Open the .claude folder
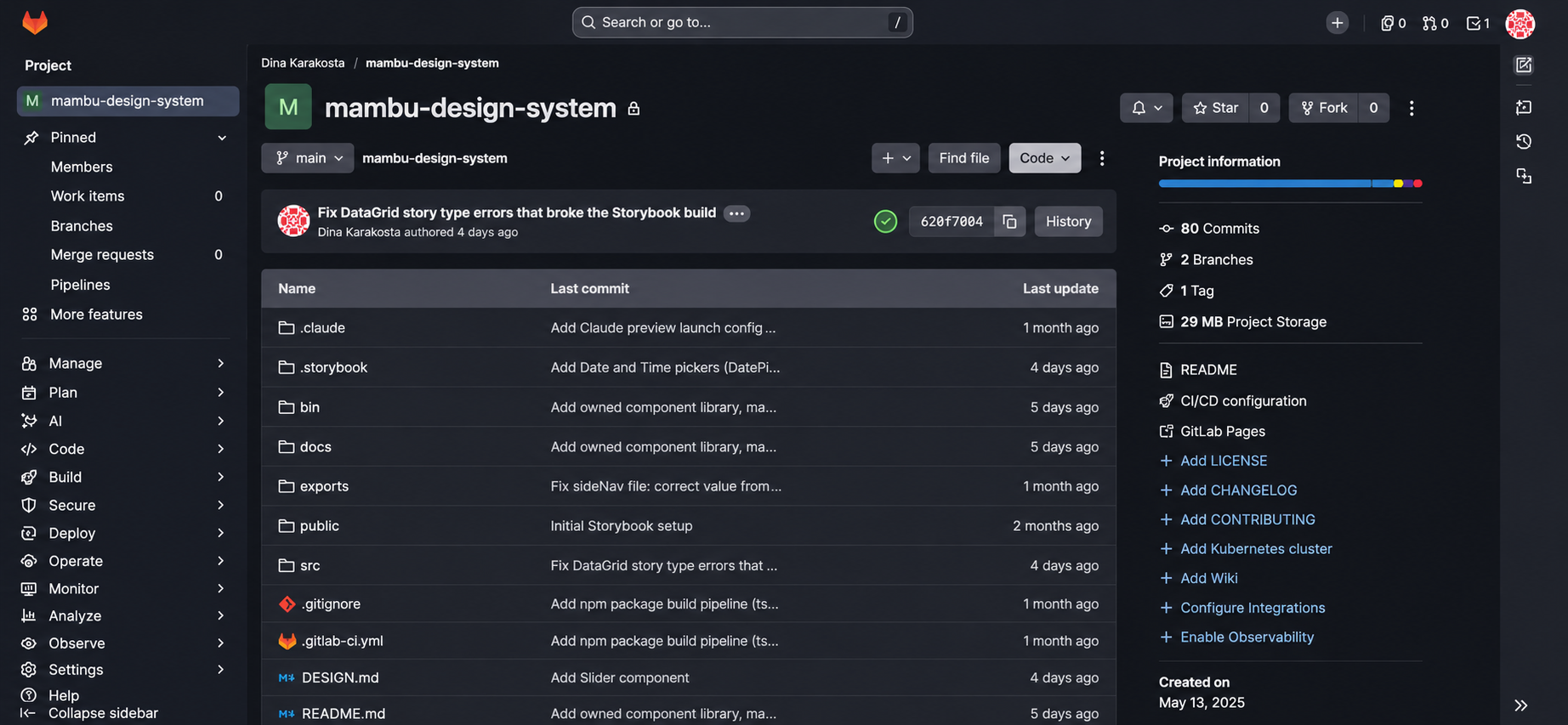This screenshot has height=725, width=1568. click(322, 328)
